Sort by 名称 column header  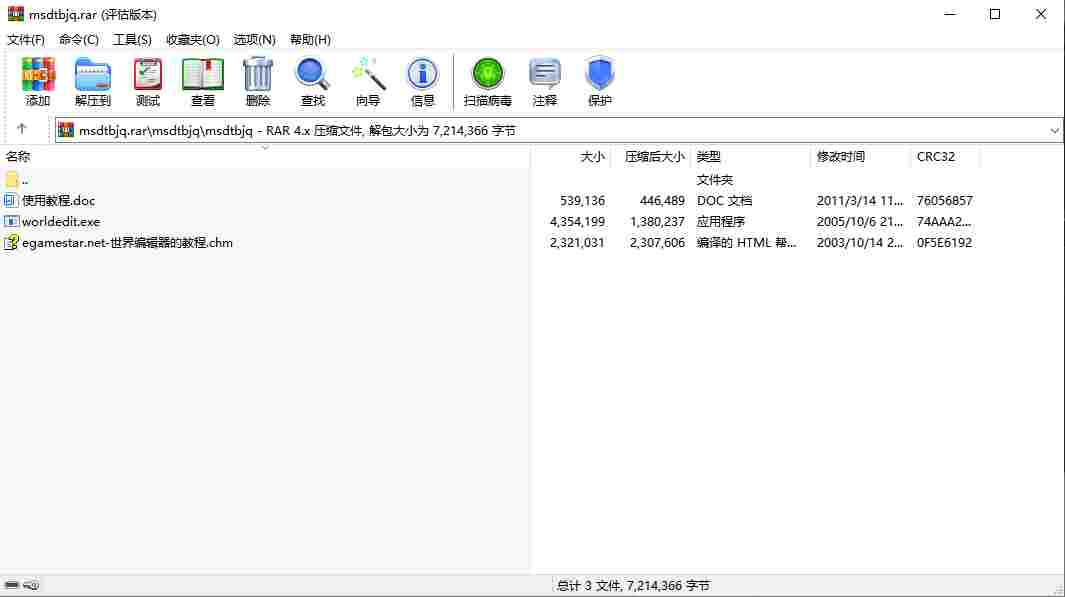(18, 156)
